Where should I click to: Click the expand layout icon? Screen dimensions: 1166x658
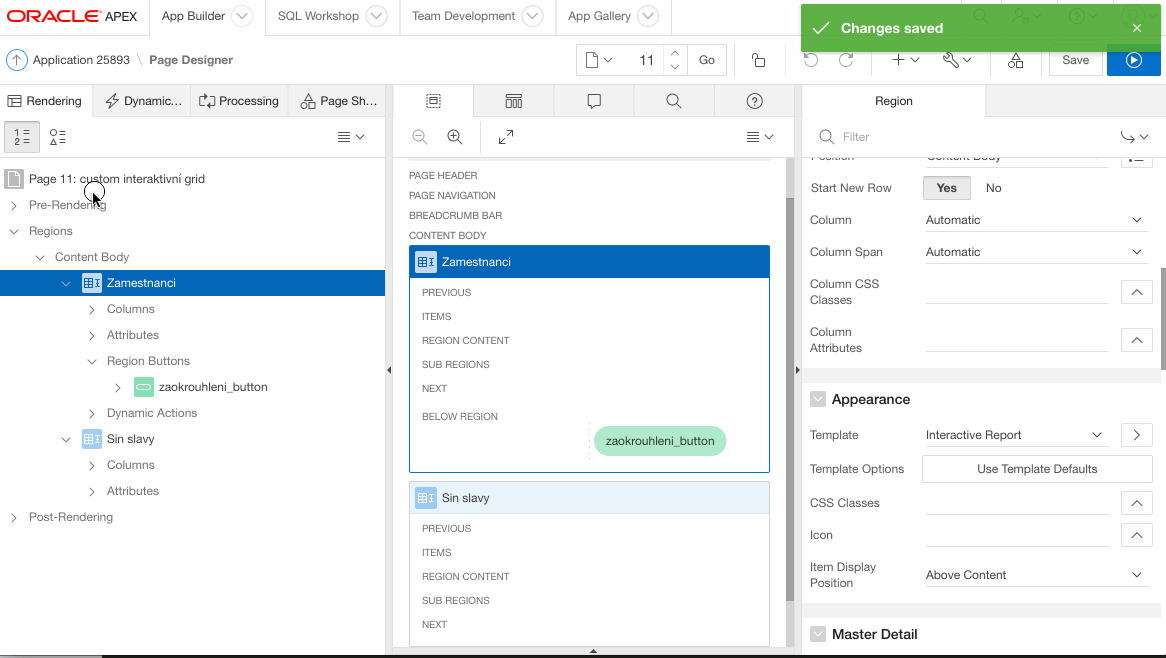click(506, 137)
